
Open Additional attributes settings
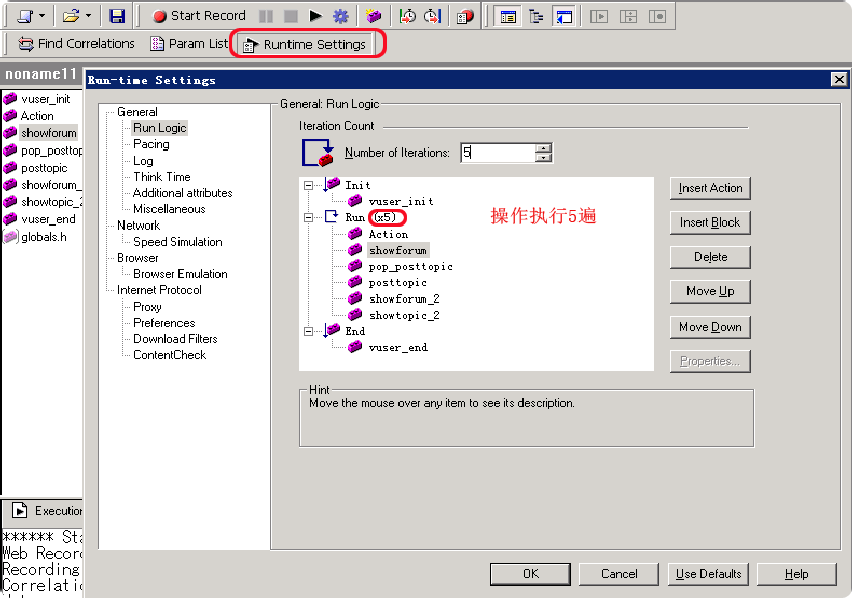click(x=183, y=193)
